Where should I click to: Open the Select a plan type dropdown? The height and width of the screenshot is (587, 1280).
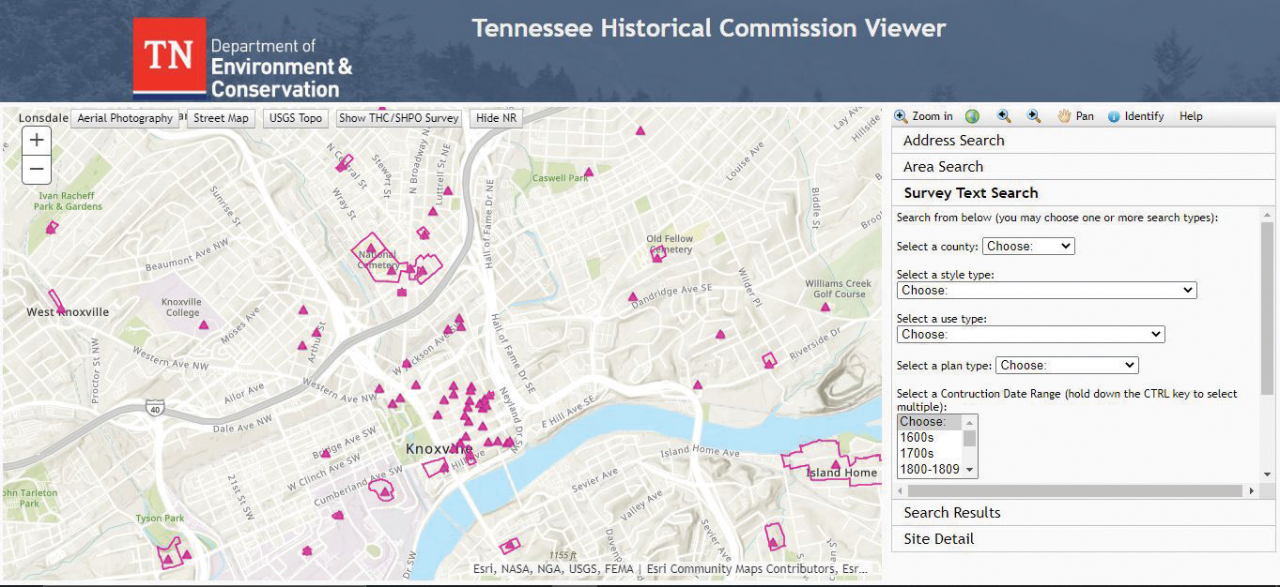tap(1067, 365)
